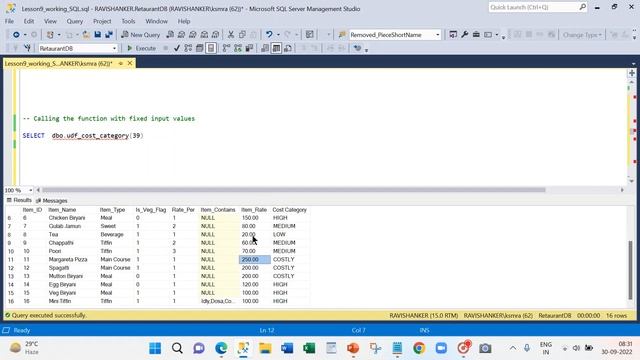Viewport: 640px width, 360px height.
Task: Toggle Include Client Statistics
Action: pos(249,48)
